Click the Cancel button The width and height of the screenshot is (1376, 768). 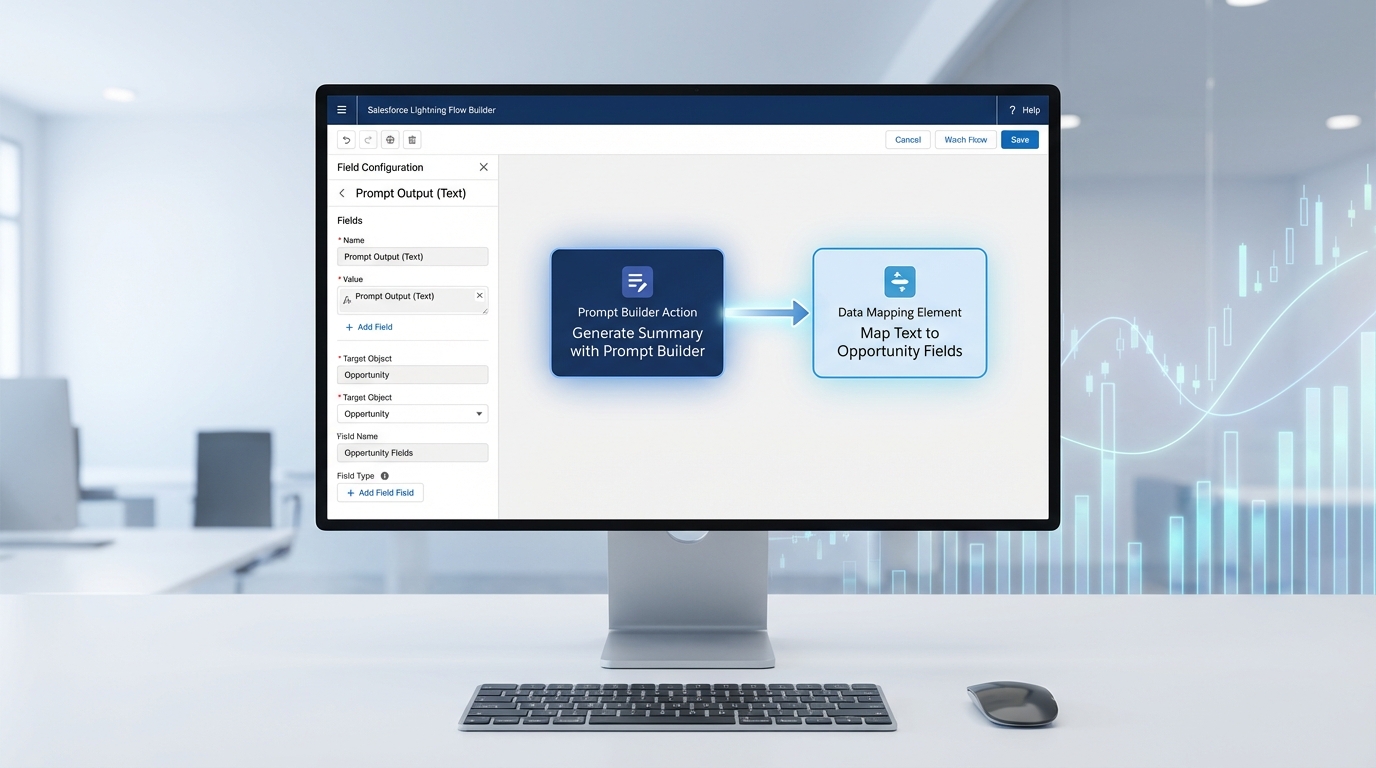coord(907,139)
